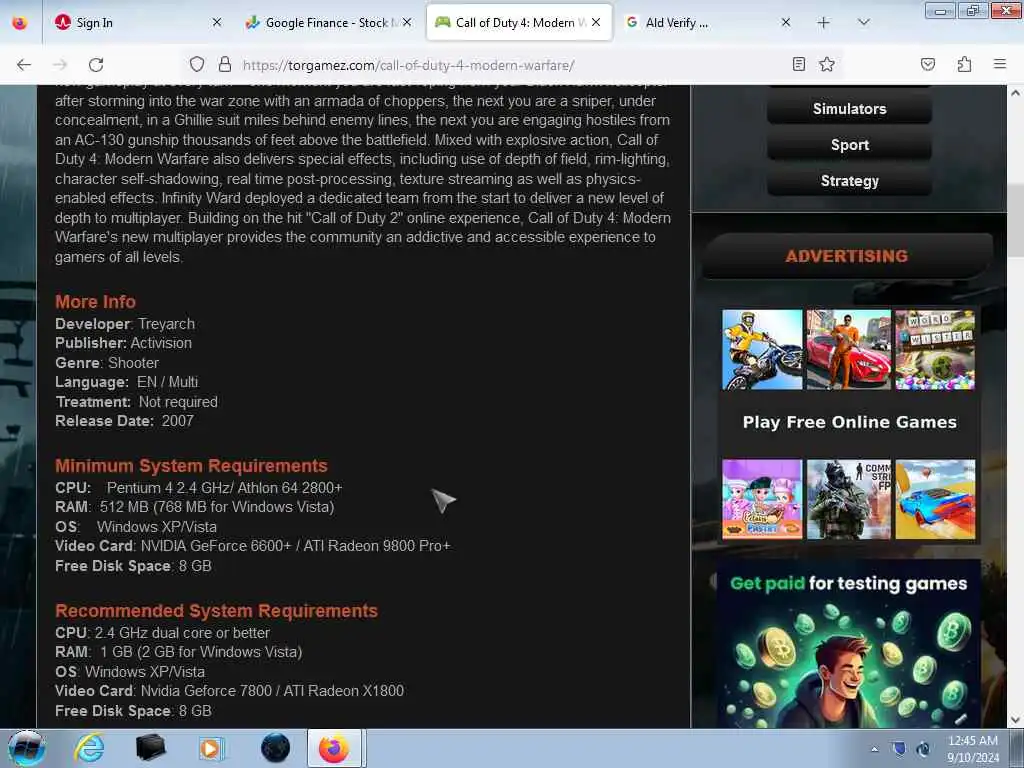Open the Sport category
The image size is (1024, 768).
(849, 145)
